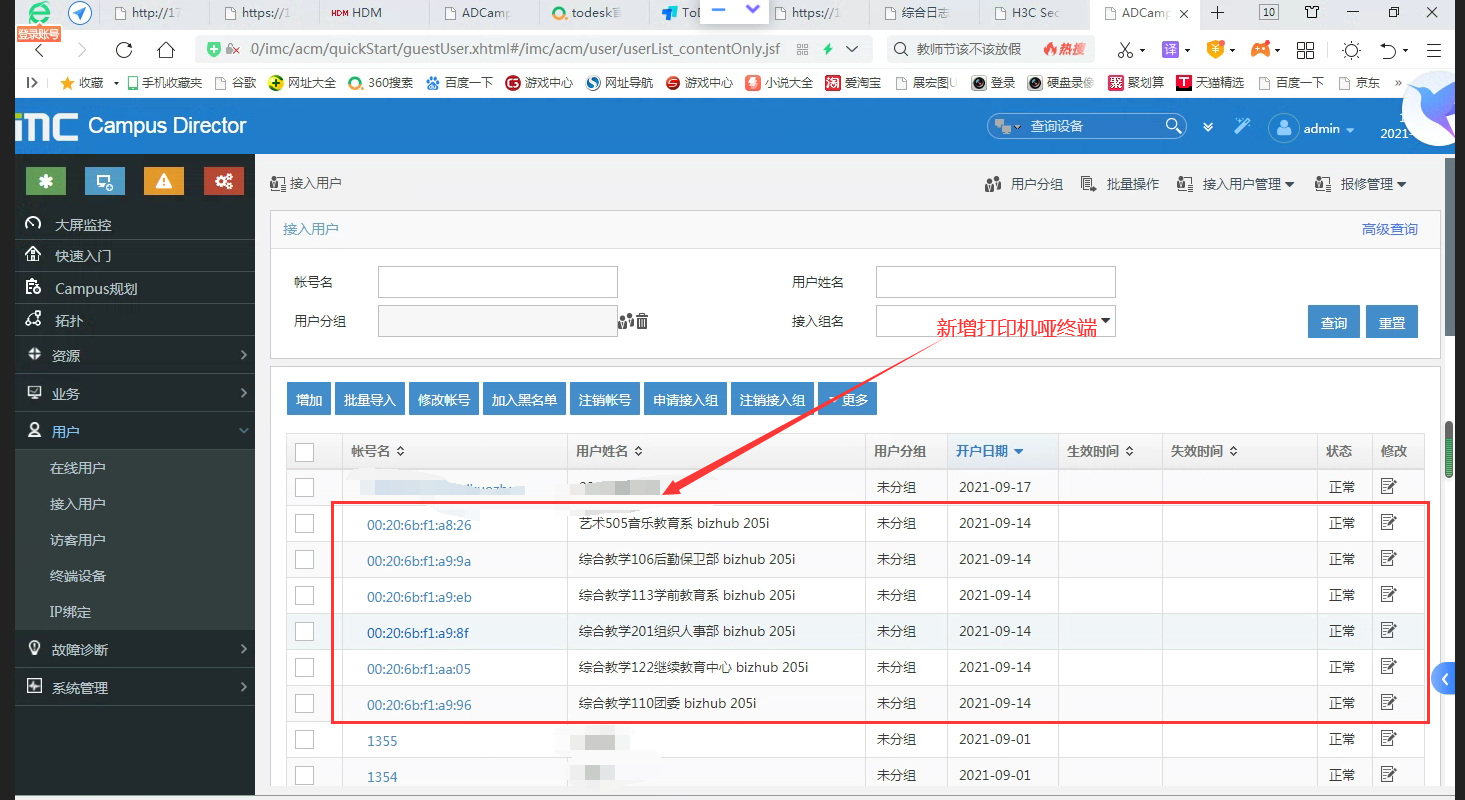Viewport: 1465px width, 800px height.
Task: Open account link 00:20:6b:f1:a8:26
Action: pos(419,524)
